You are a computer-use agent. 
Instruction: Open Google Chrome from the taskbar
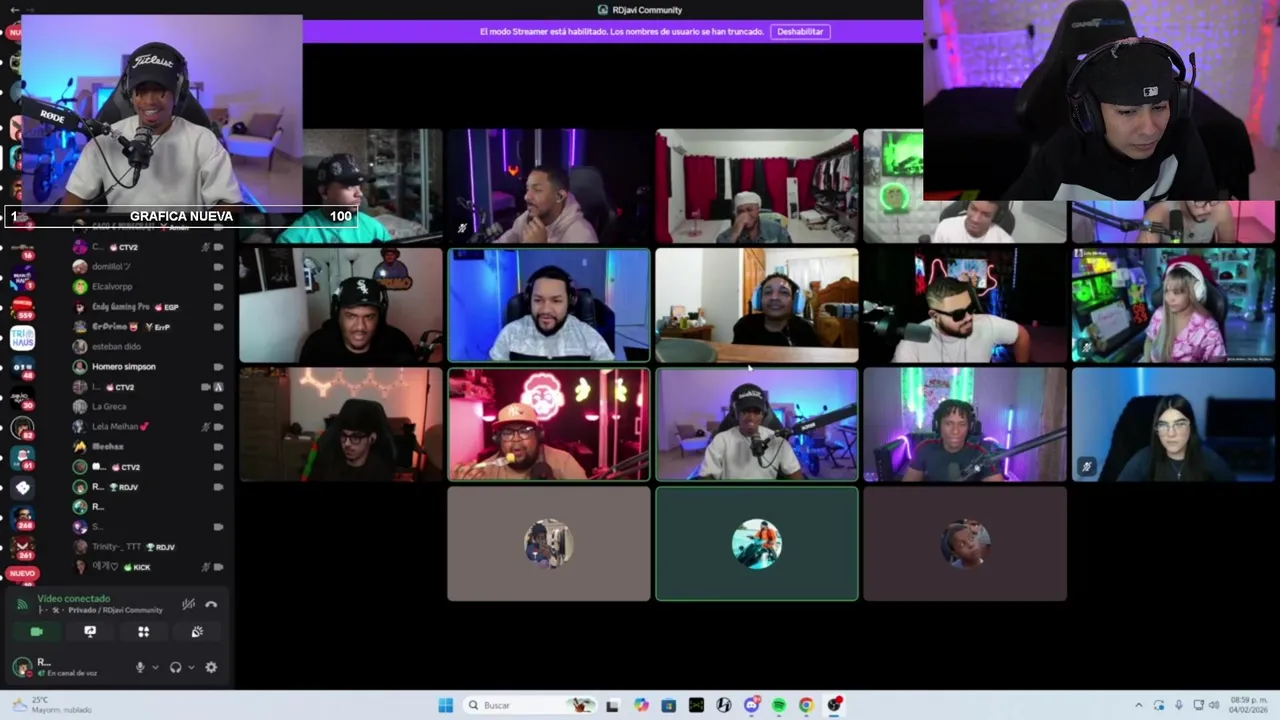click(806, 705)
